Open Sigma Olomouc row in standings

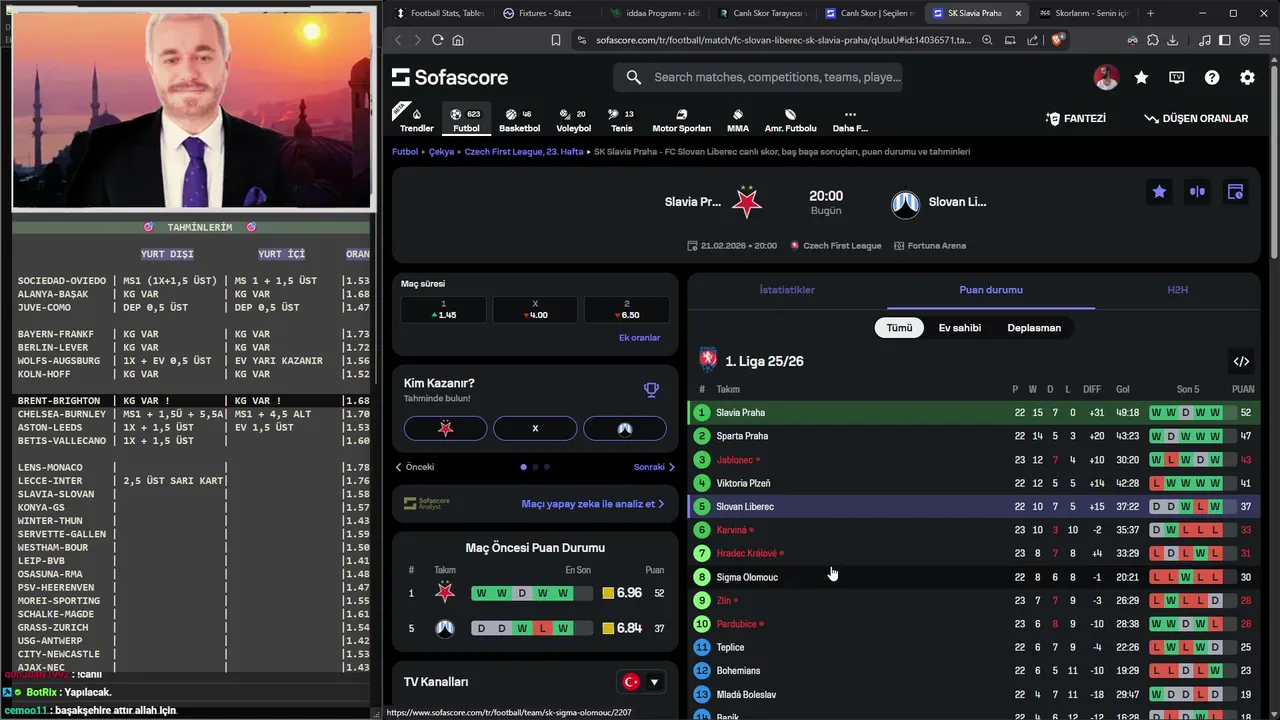pyautogui.click(x=973, y=577)
